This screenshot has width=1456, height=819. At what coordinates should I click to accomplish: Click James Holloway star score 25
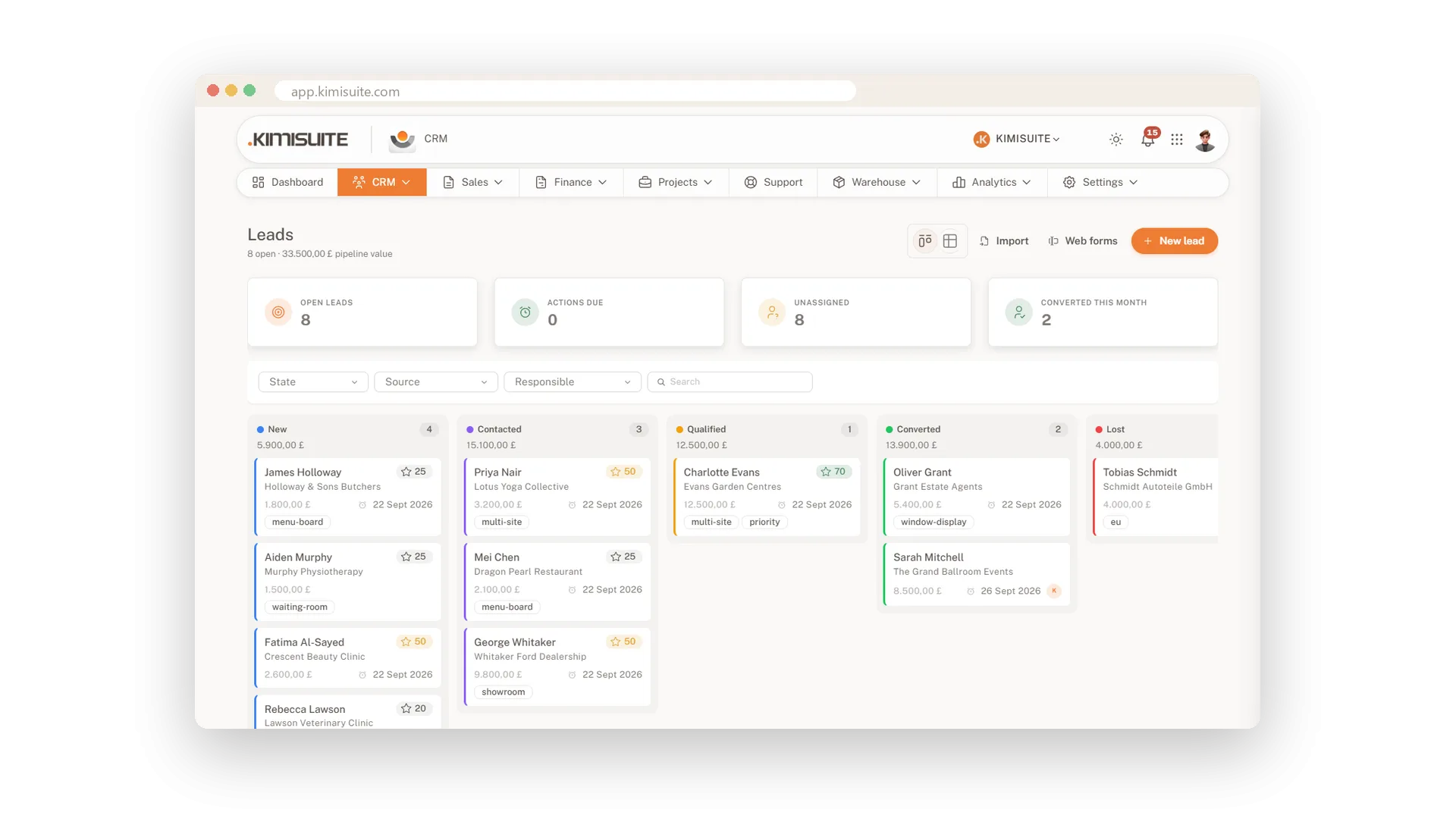click(413, 472)
